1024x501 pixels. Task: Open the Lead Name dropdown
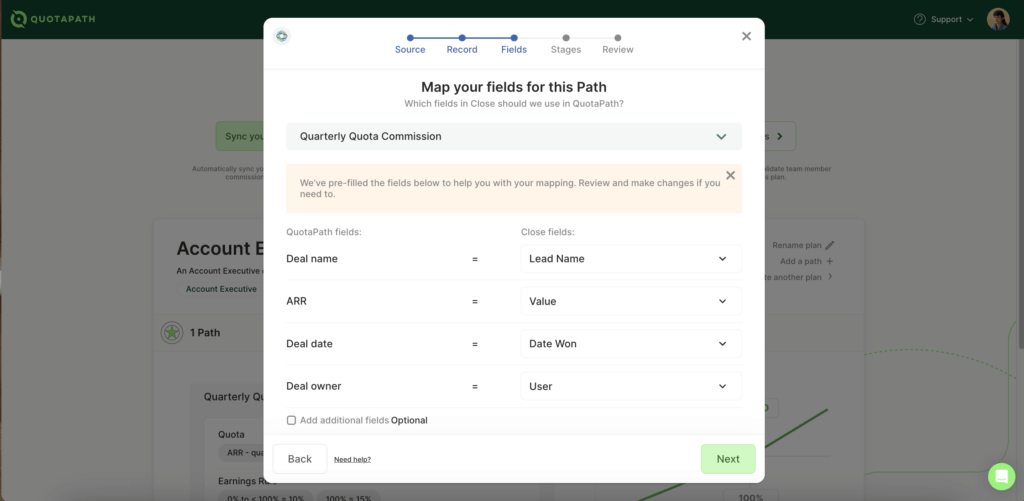coord(631,259)
